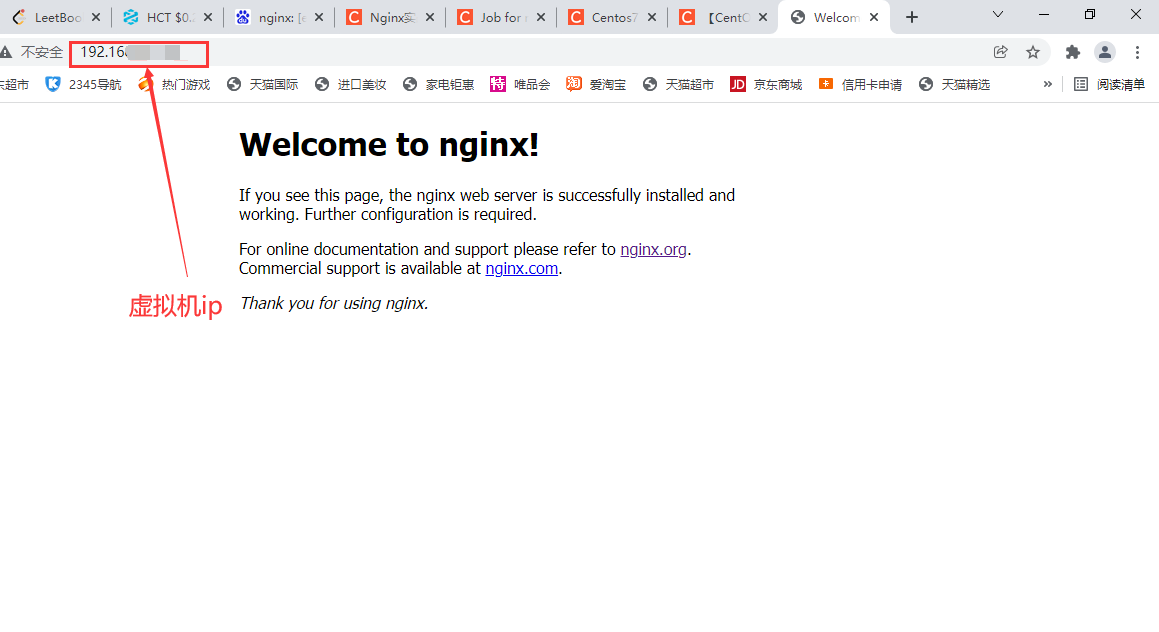Image resolution: width=1159 pixels, height=632 pixels.
Task: Expand the hidden bookmarks overflow chevron
Action: [1047, 84]
